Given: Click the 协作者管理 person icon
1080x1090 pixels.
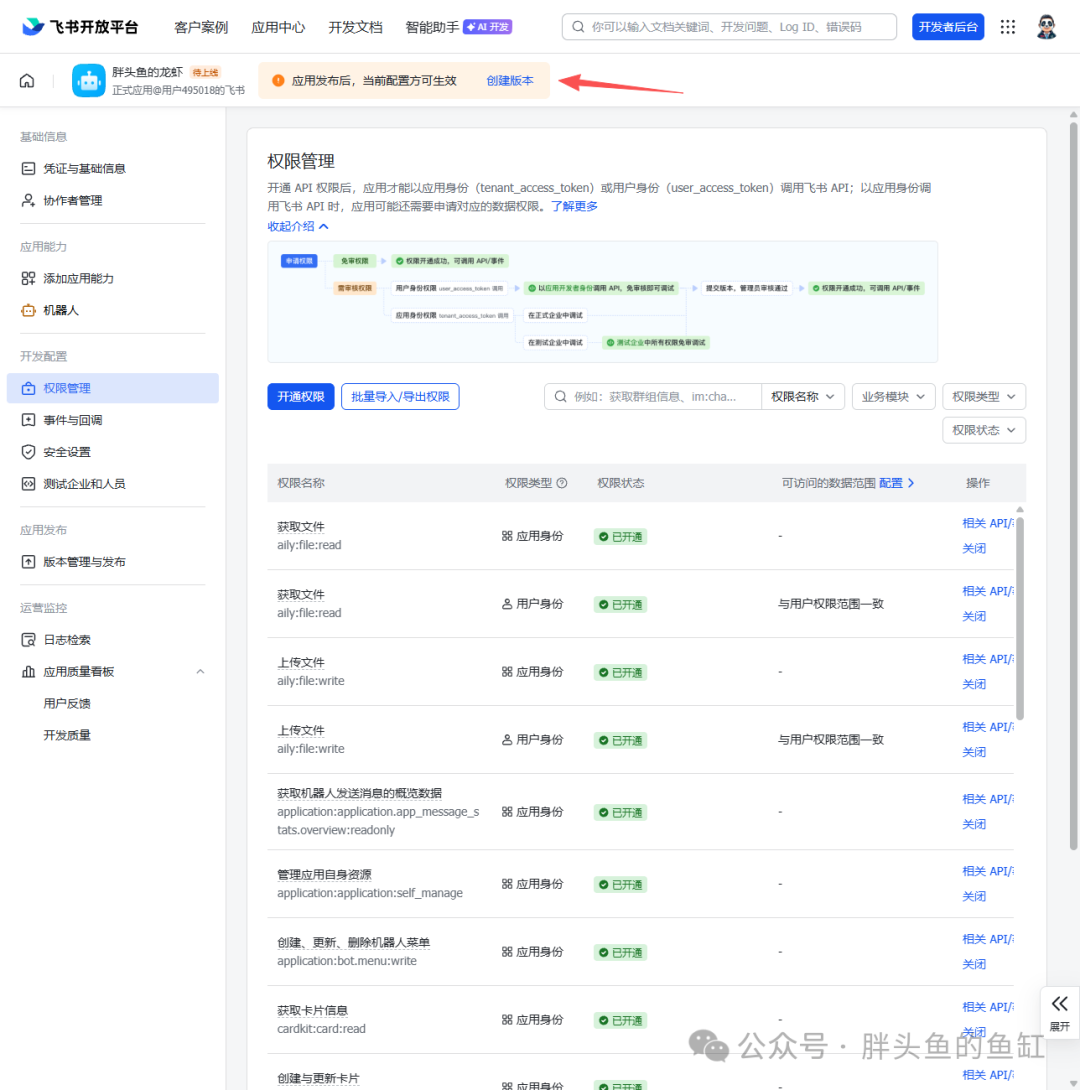Looking at the screenshot, I should [x=28, y=201].
